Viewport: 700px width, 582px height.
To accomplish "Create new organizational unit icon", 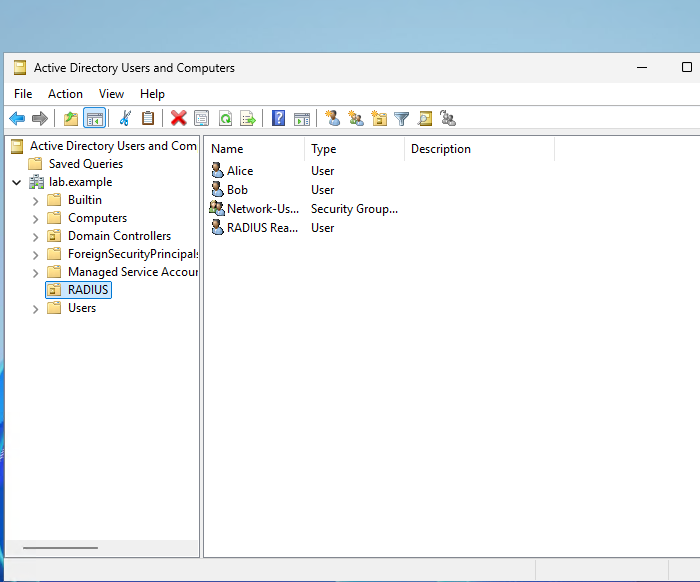I will point(379,118).
